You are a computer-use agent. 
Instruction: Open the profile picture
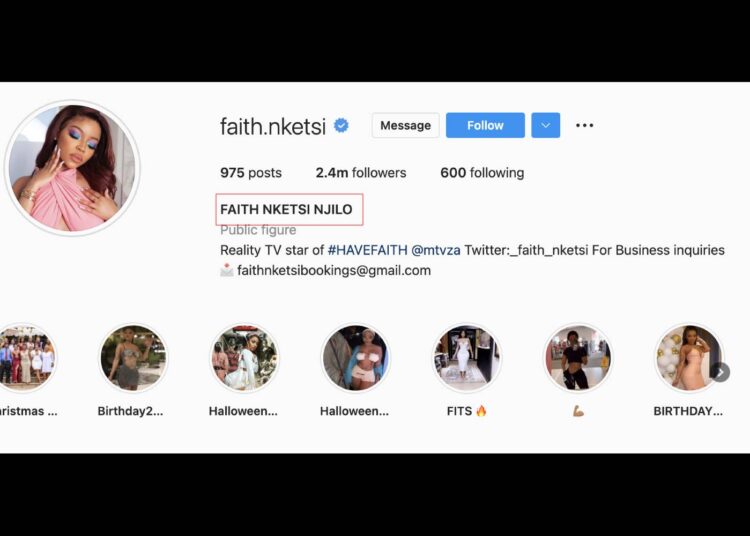(72, 168)
